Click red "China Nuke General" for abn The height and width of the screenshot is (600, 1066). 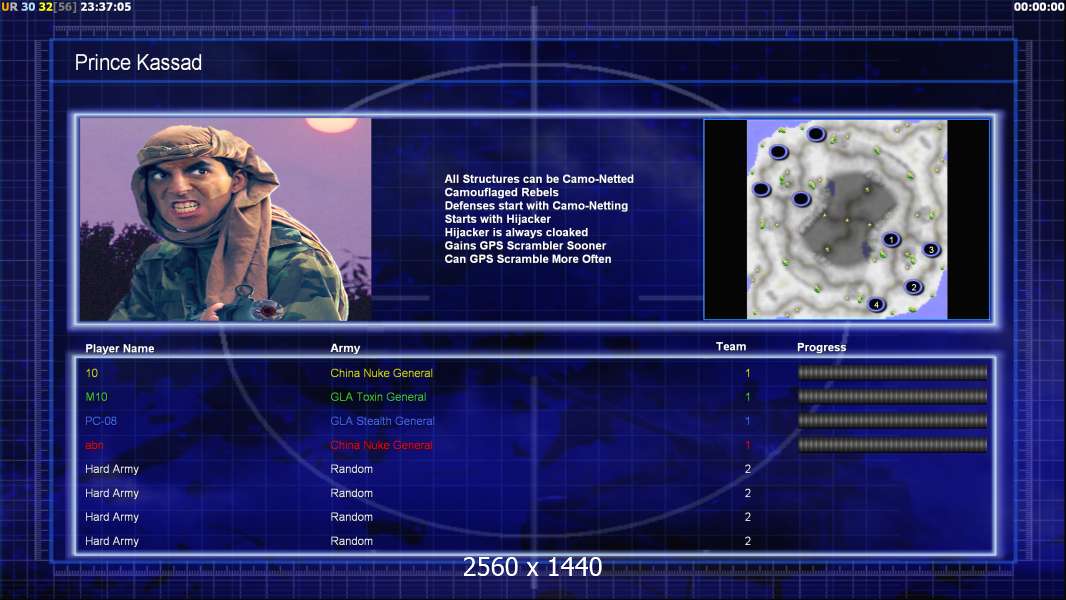(x=381, y=445)
